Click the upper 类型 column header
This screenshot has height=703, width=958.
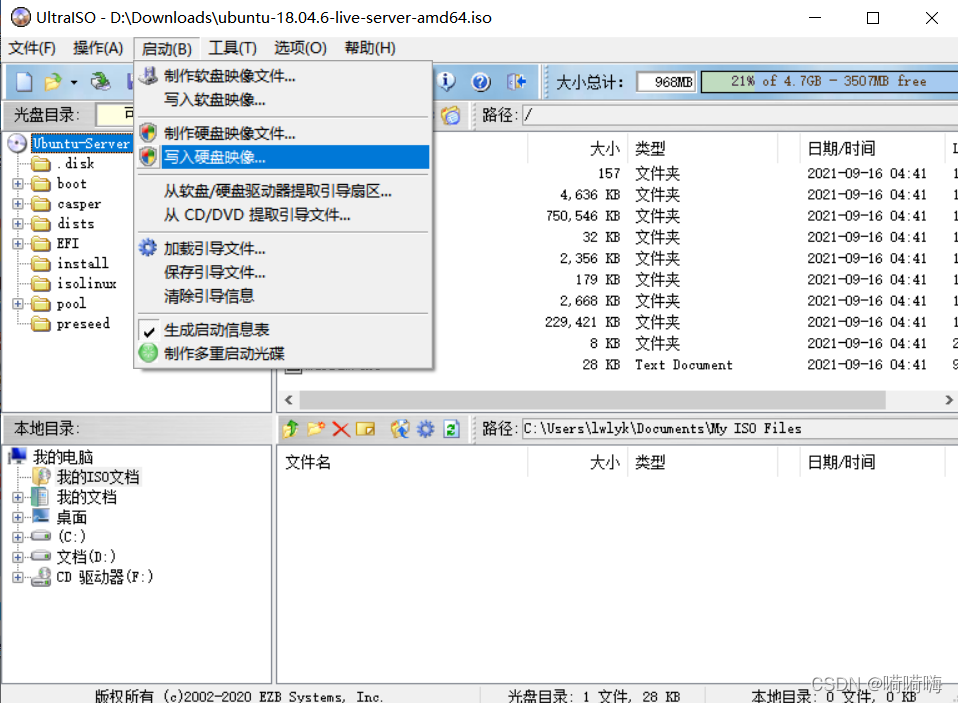coord(702,148)
